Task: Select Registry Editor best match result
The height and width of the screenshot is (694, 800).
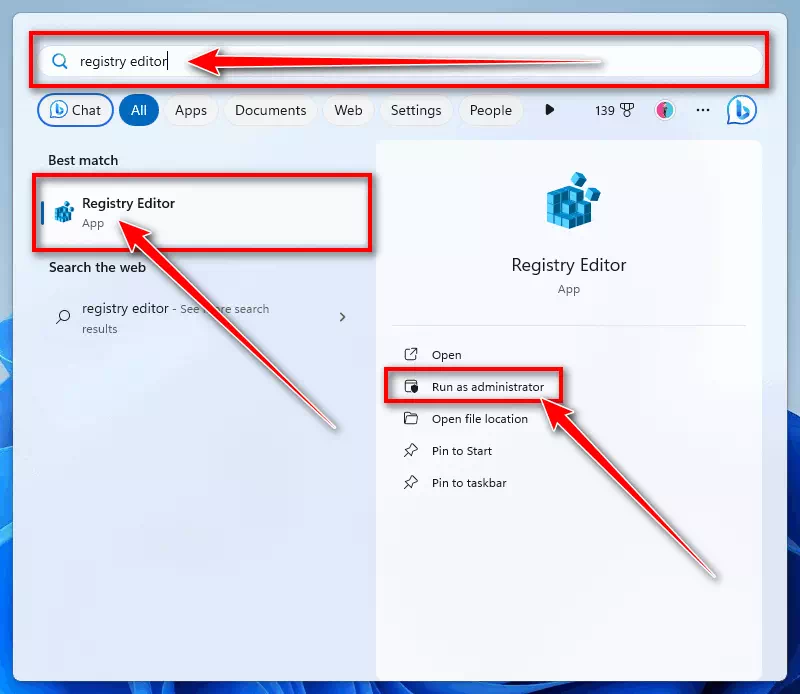Action: click(x=203, y=213)
